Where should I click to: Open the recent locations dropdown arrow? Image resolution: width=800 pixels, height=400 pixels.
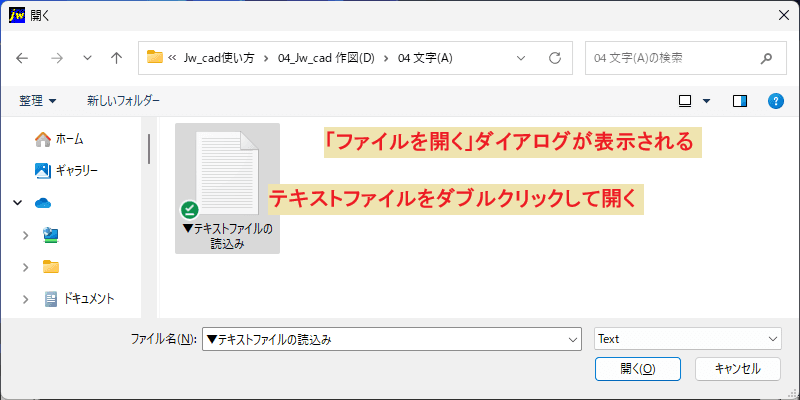tap(87, 58)
